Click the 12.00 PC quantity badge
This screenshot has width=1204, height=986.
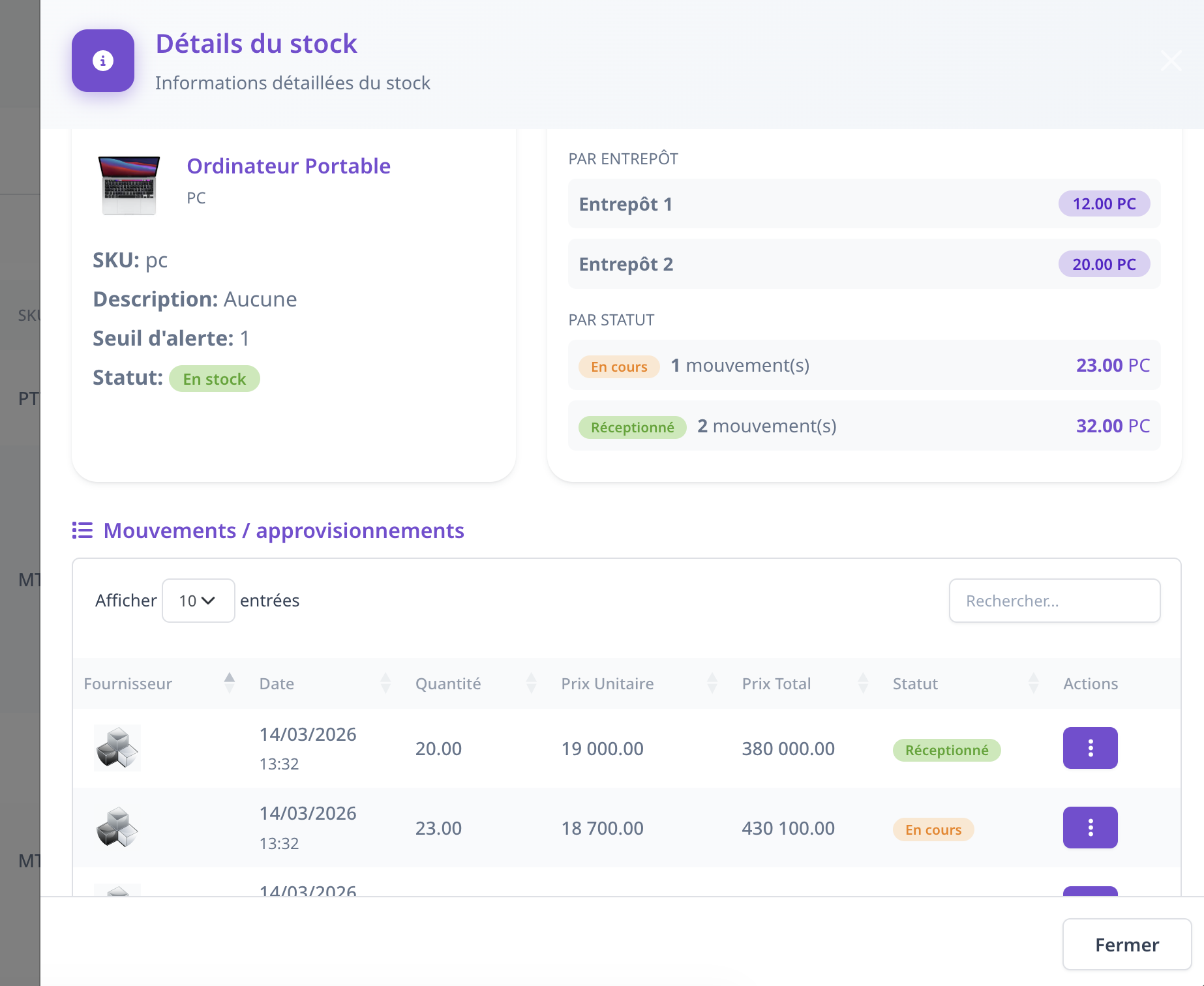click(x=1104, y=204)
